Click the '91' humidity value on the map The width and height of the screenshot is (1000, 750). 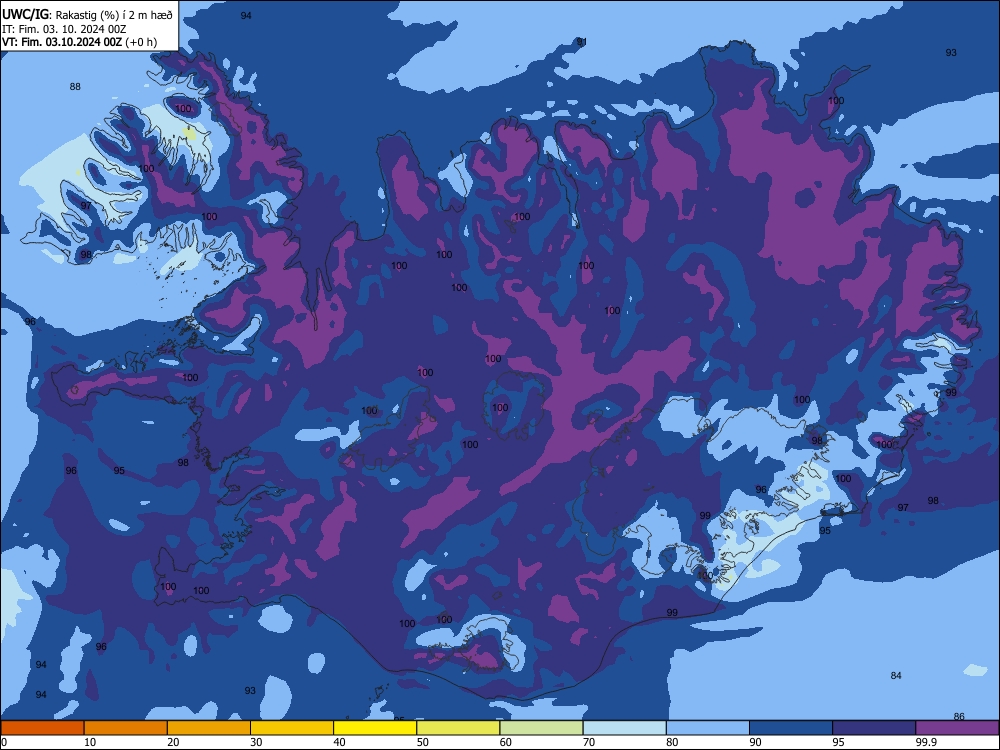582,42
